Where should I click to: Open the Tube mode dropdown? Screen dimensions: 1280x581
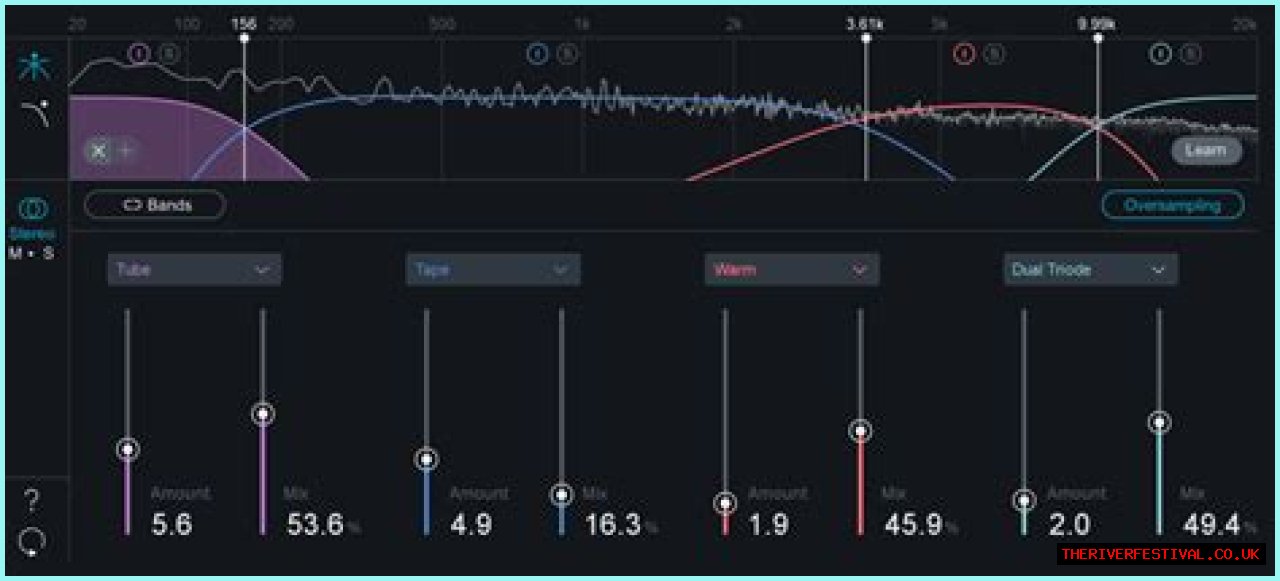tap(194, 269)
